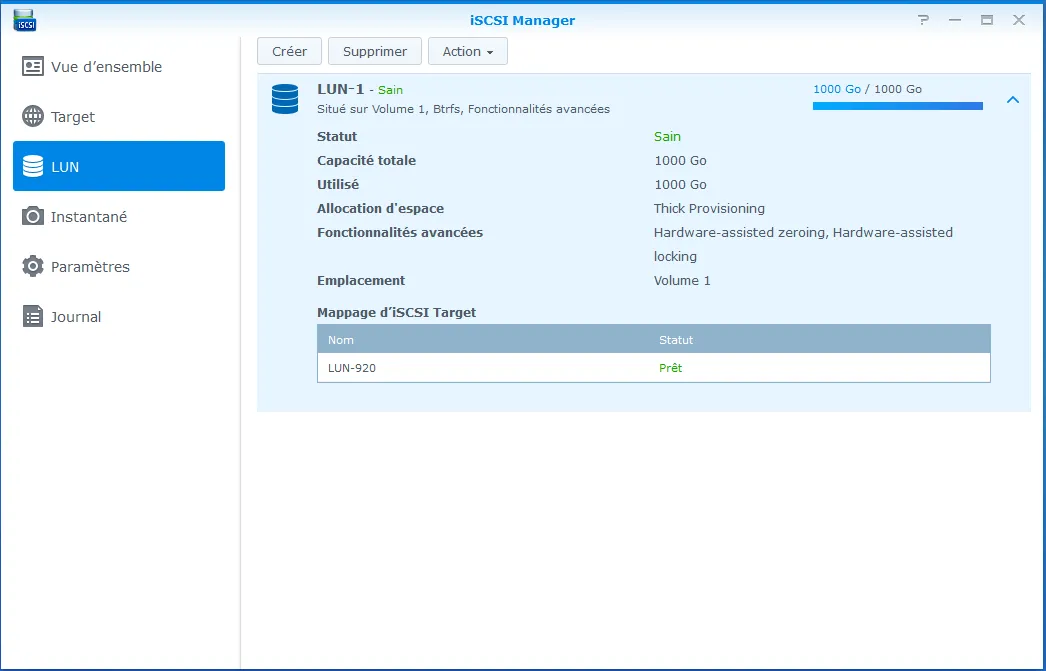This screenshot has height=671, width=1046.
Task: Collapse the LUN-1 details chevron
Action: (x=1012, y=100)
